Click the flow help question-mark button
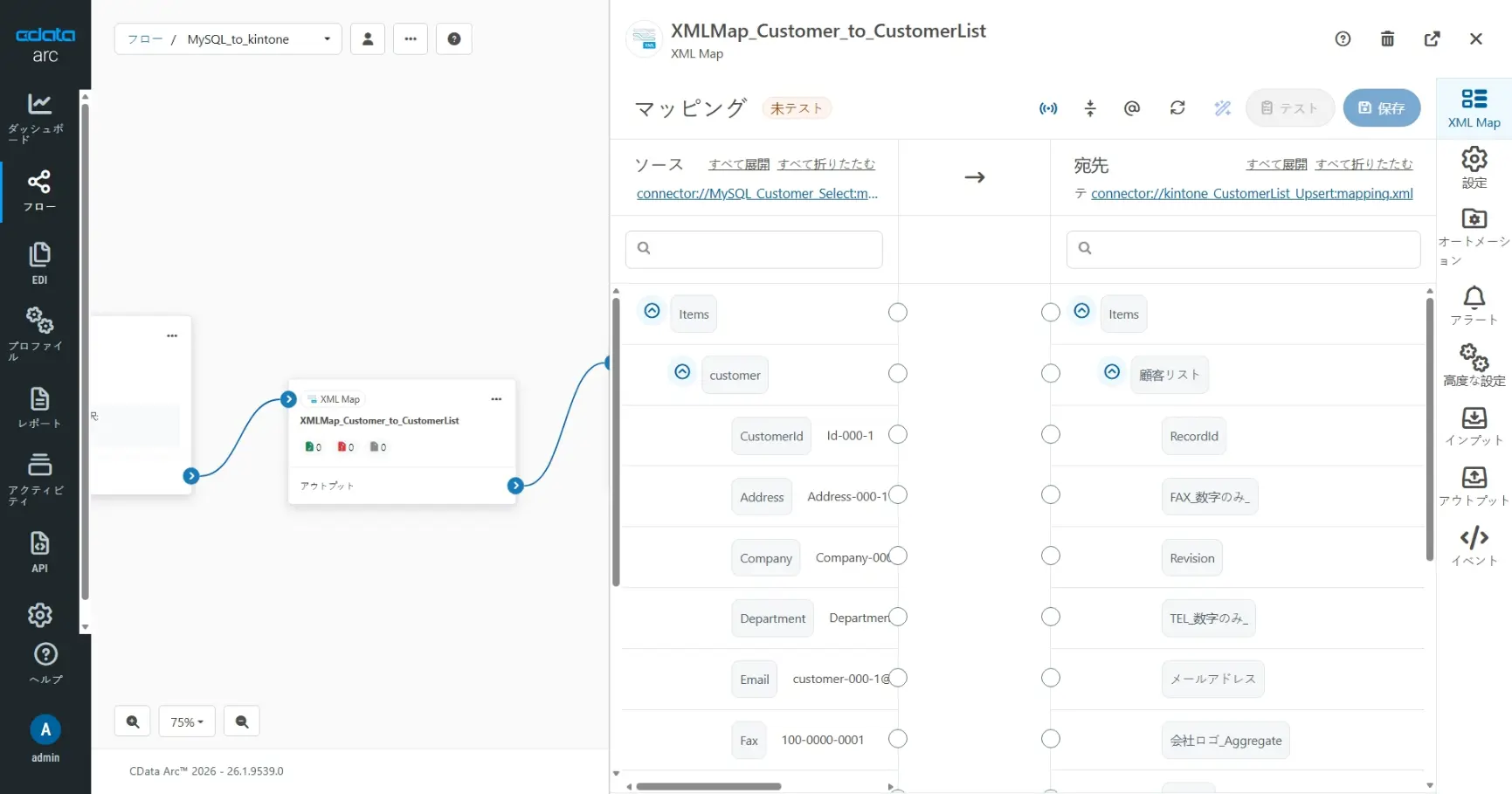Image resolution: width=1512 pixels, height=794 pixels. pyautogui.click(x=454, y=38)
